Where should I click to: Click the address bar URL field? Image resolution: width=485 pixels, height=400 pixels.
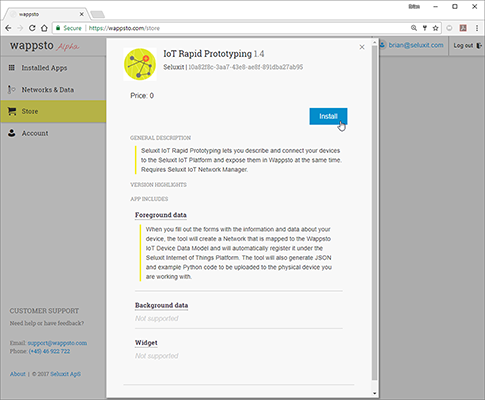247,28
